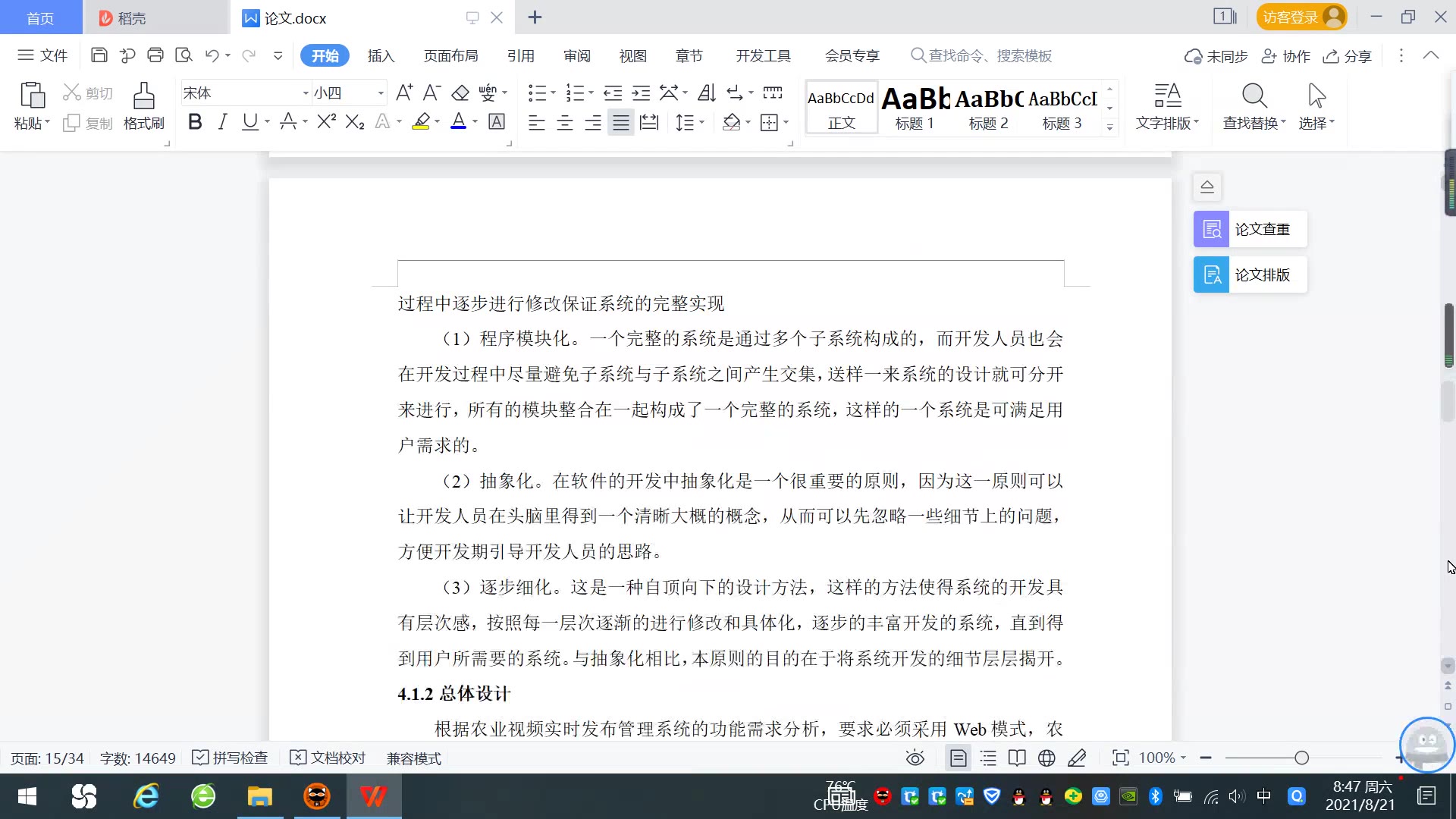Switch to reading layout view
This screenshot has height=819, width=1456.
coord(1017,758)
